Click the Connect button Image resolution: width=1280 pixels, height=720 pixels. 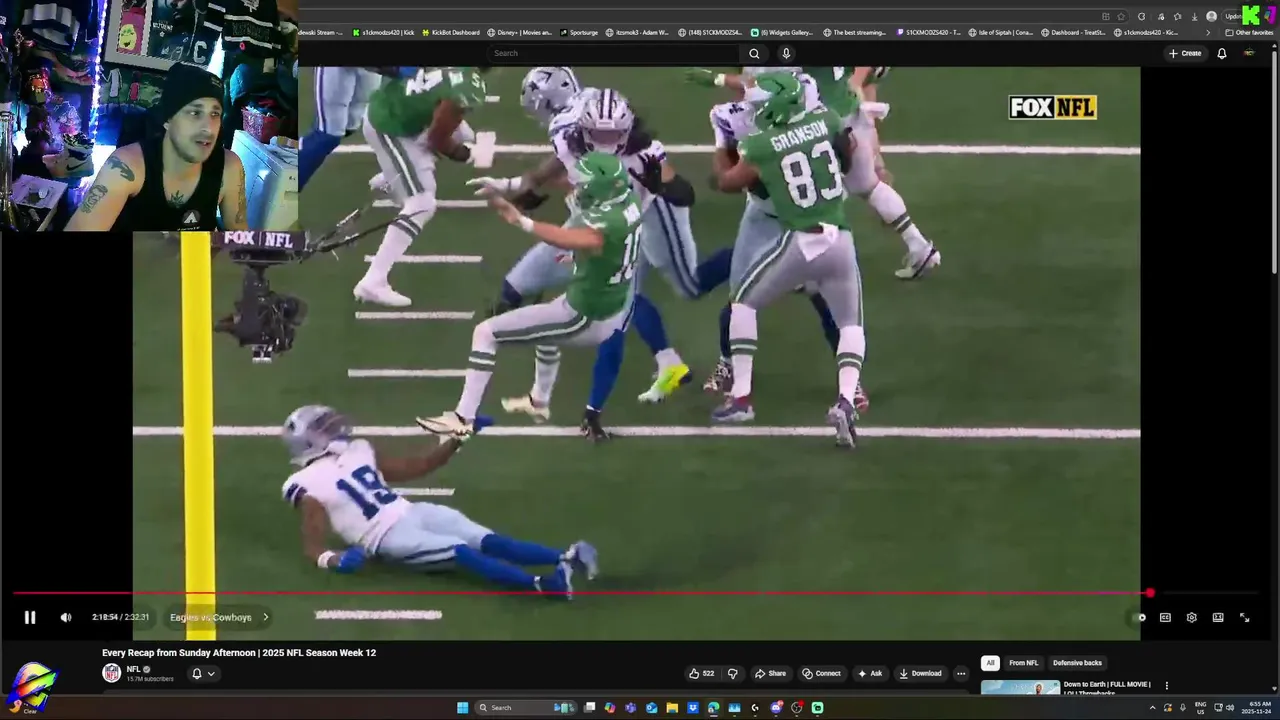pos(821,673)
